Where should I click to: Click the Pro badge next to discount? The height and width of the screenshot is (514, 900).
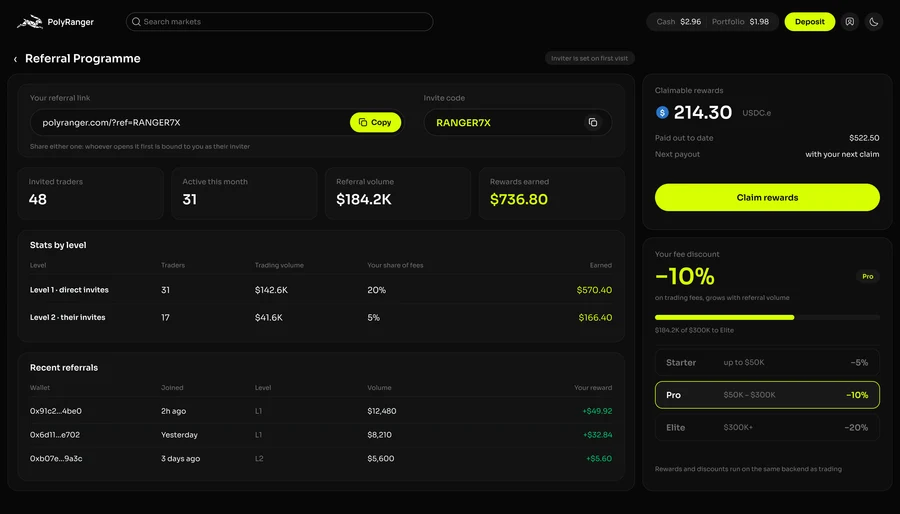[867, 277]
